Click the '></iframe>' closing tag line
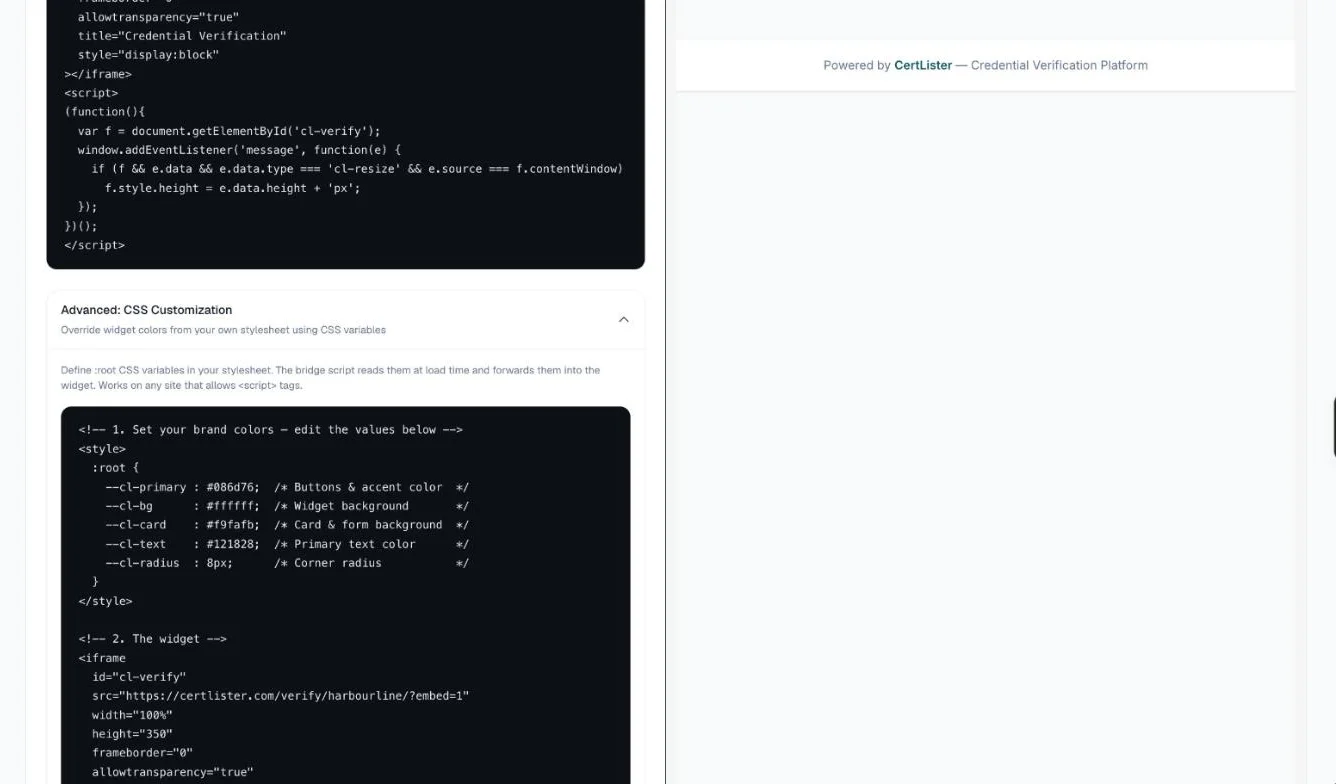The height and width of the screenshot is (784, 1336). 98,74
